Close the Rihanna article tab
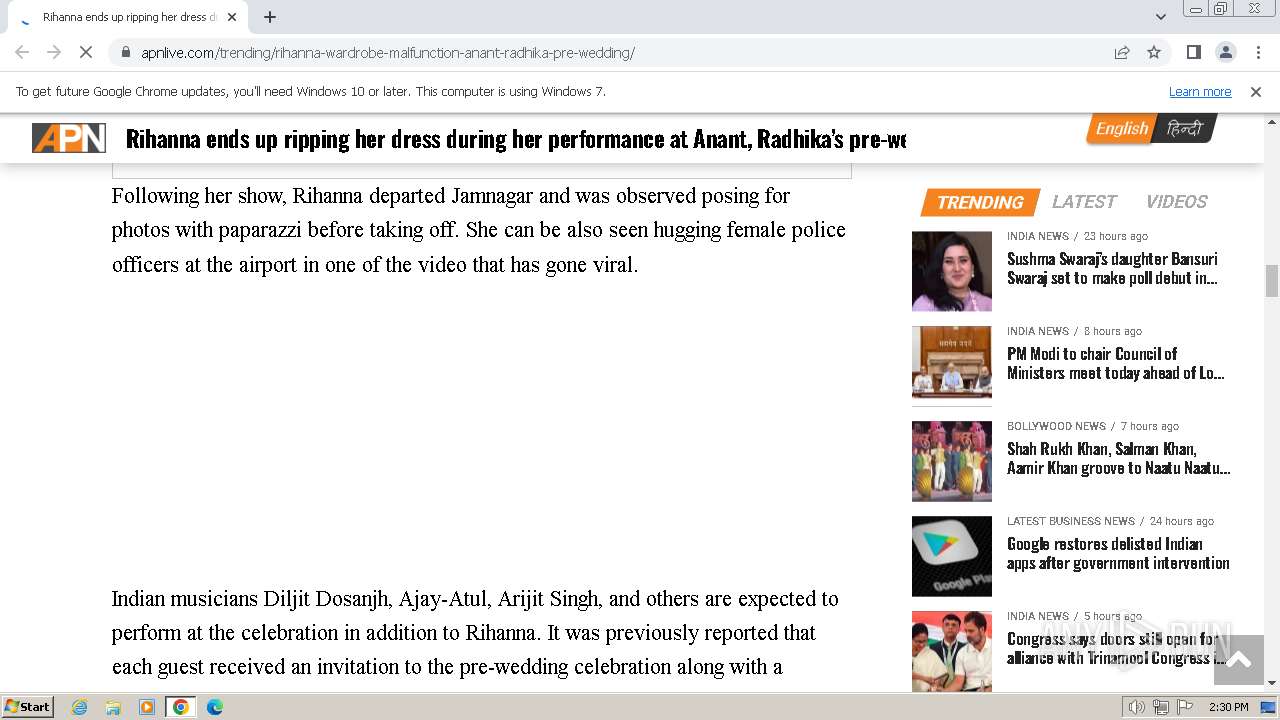 click(x=232, y=17)
